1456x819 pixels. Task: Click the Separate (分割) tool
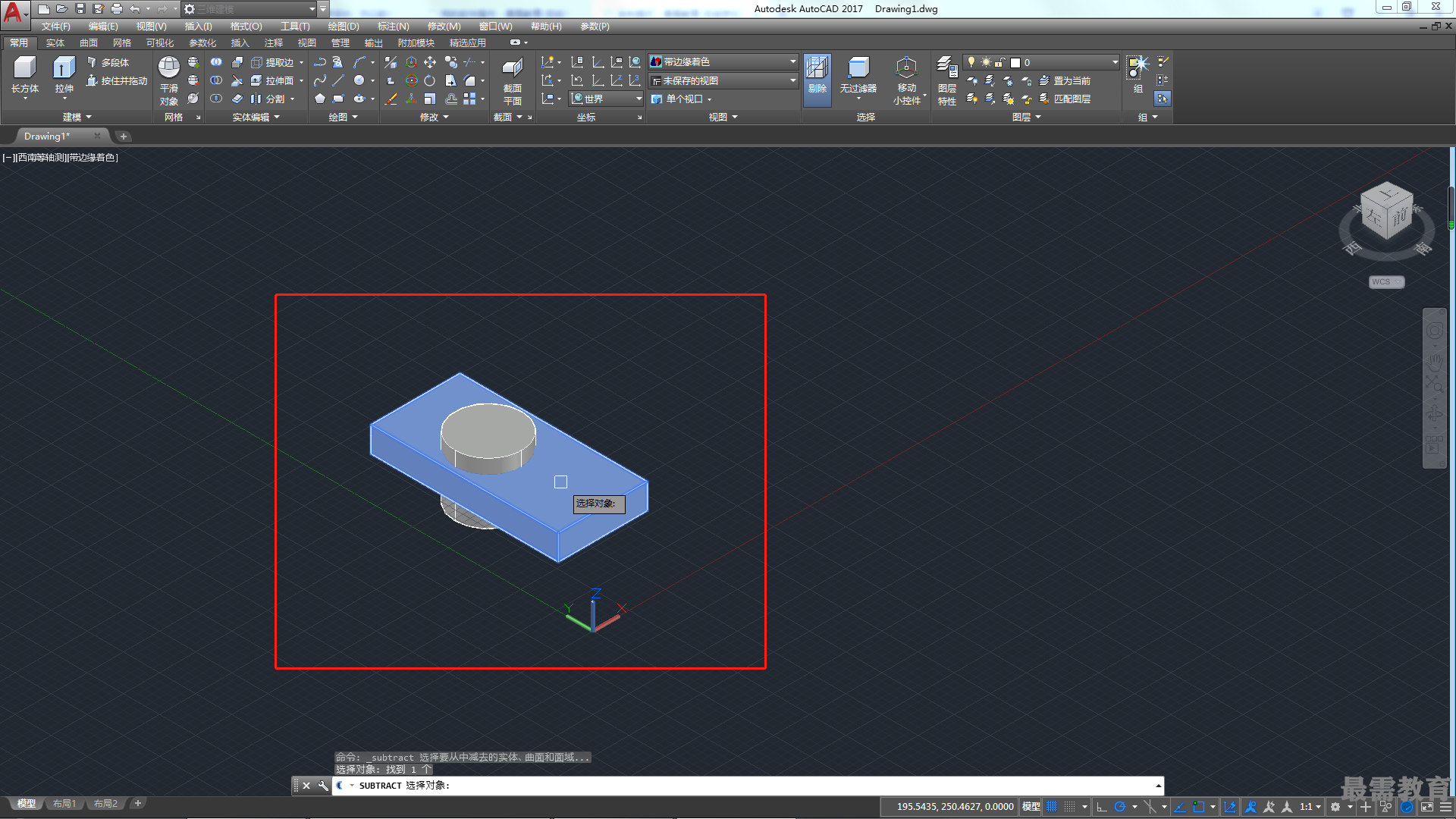coord(268,99)
